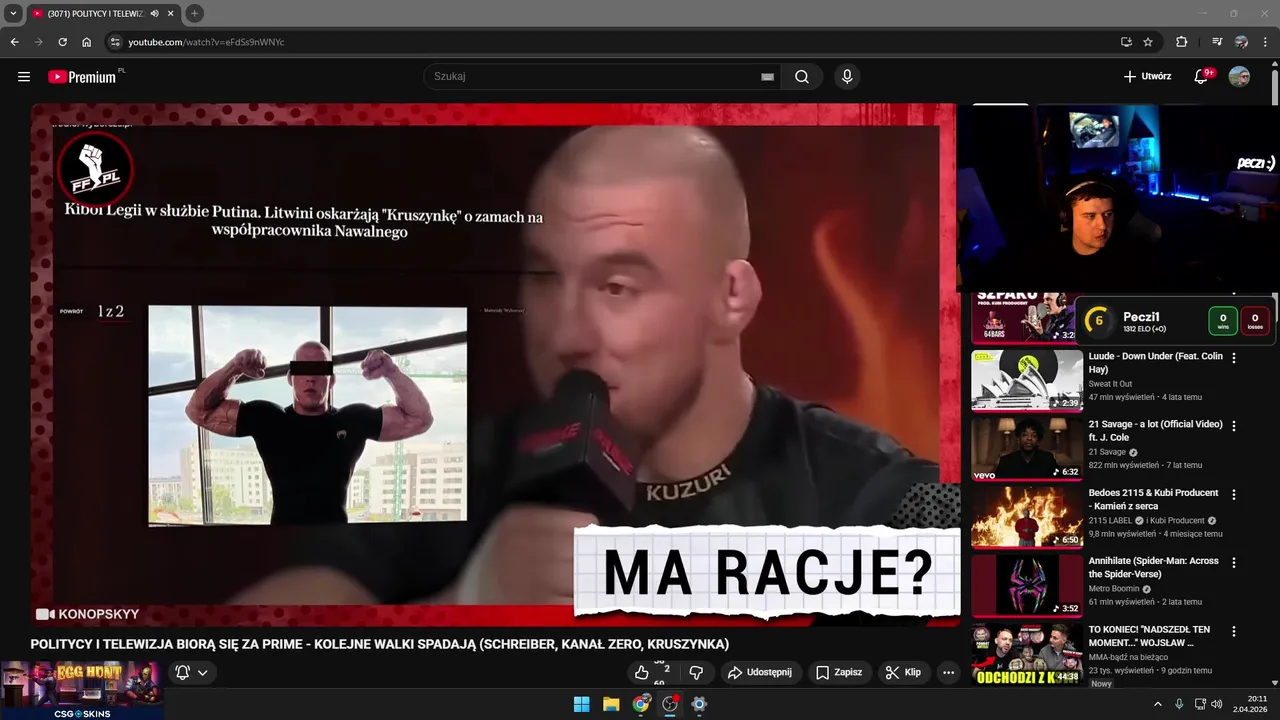Open MMA-bądź na bieżąco channel link

click(1129, 657)
